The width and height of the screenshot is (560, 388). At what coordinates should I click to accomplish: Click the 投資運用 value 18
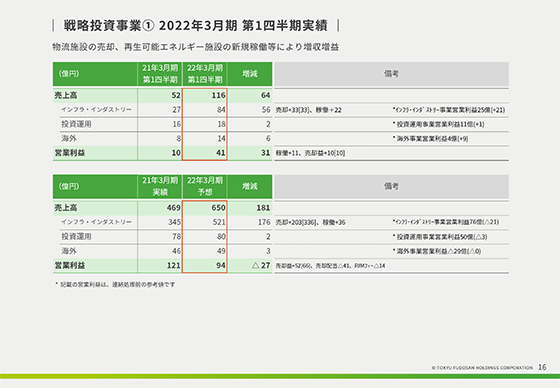click(221, 124)
